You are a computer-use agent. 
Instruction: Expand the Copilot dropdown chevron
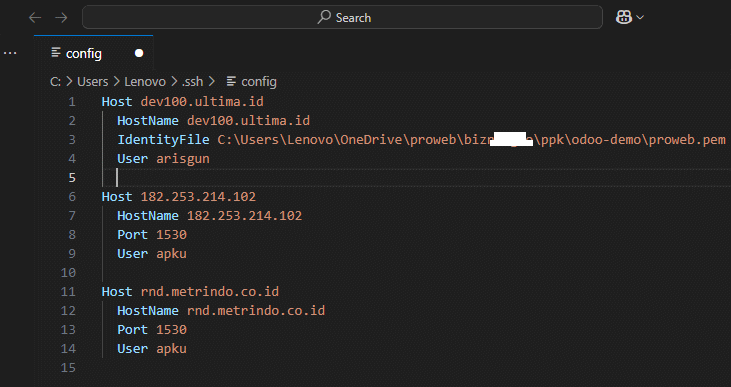pos(640,17)
